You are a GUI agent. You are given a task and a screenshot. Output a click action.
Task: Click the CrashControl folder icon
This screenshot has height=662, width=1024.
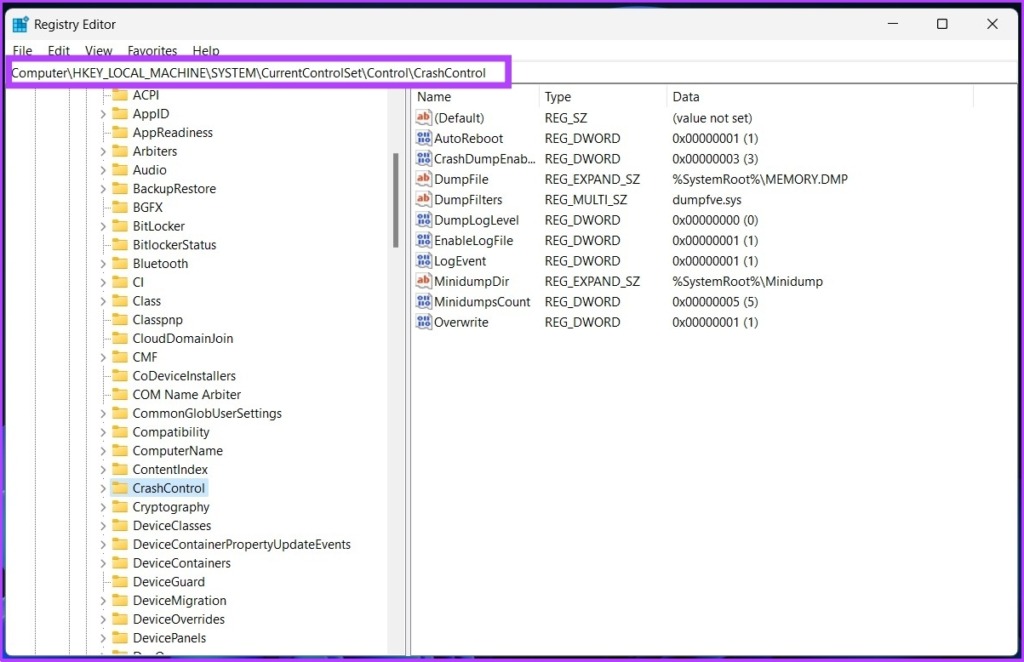click(x=120, y=488)
